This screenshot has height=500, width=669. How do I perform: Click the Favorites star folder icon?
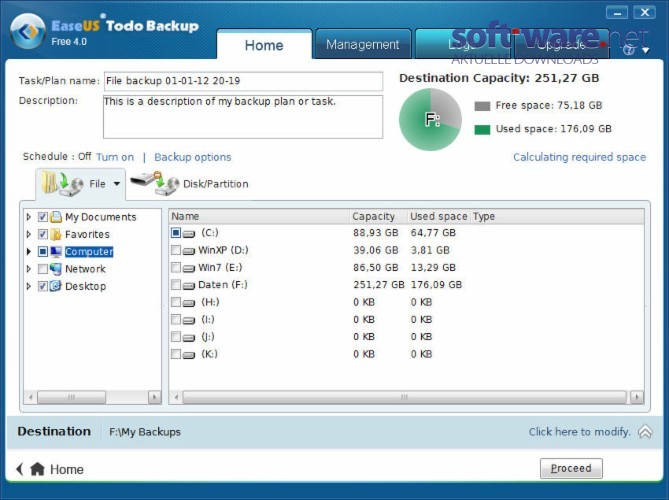pyautogui.click(x=56, y=234)
